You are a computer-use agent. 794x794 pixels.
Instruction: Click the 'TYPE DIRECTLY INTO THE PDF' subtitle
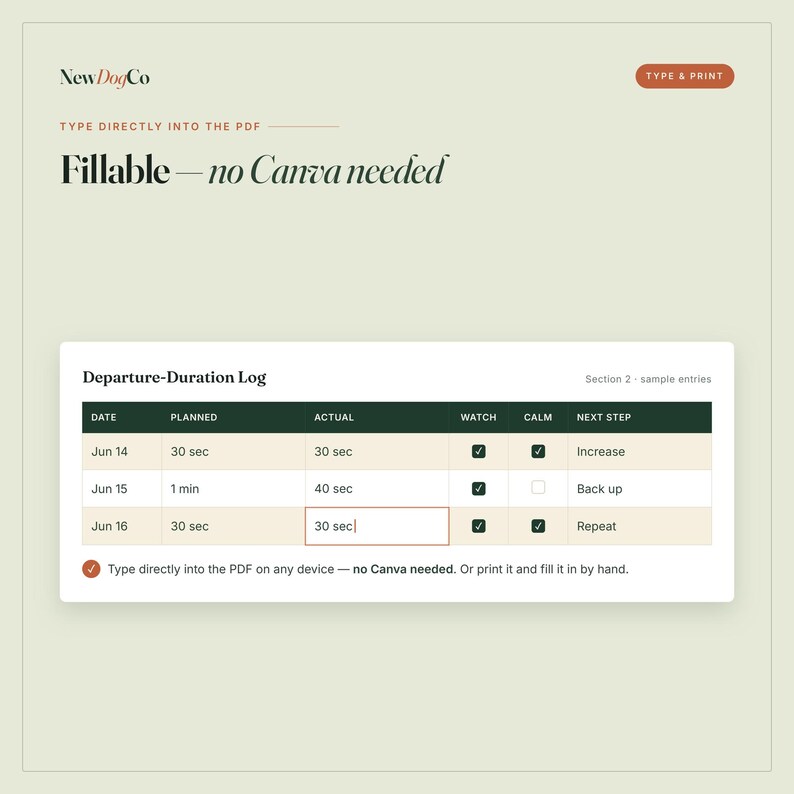pyautogui.click(x=160, y=127)
